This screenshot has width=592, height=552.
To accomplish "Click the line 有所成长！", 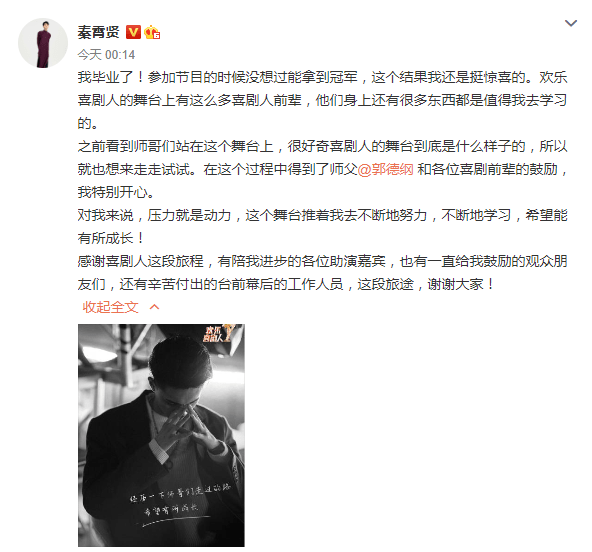I will [111, 238].
